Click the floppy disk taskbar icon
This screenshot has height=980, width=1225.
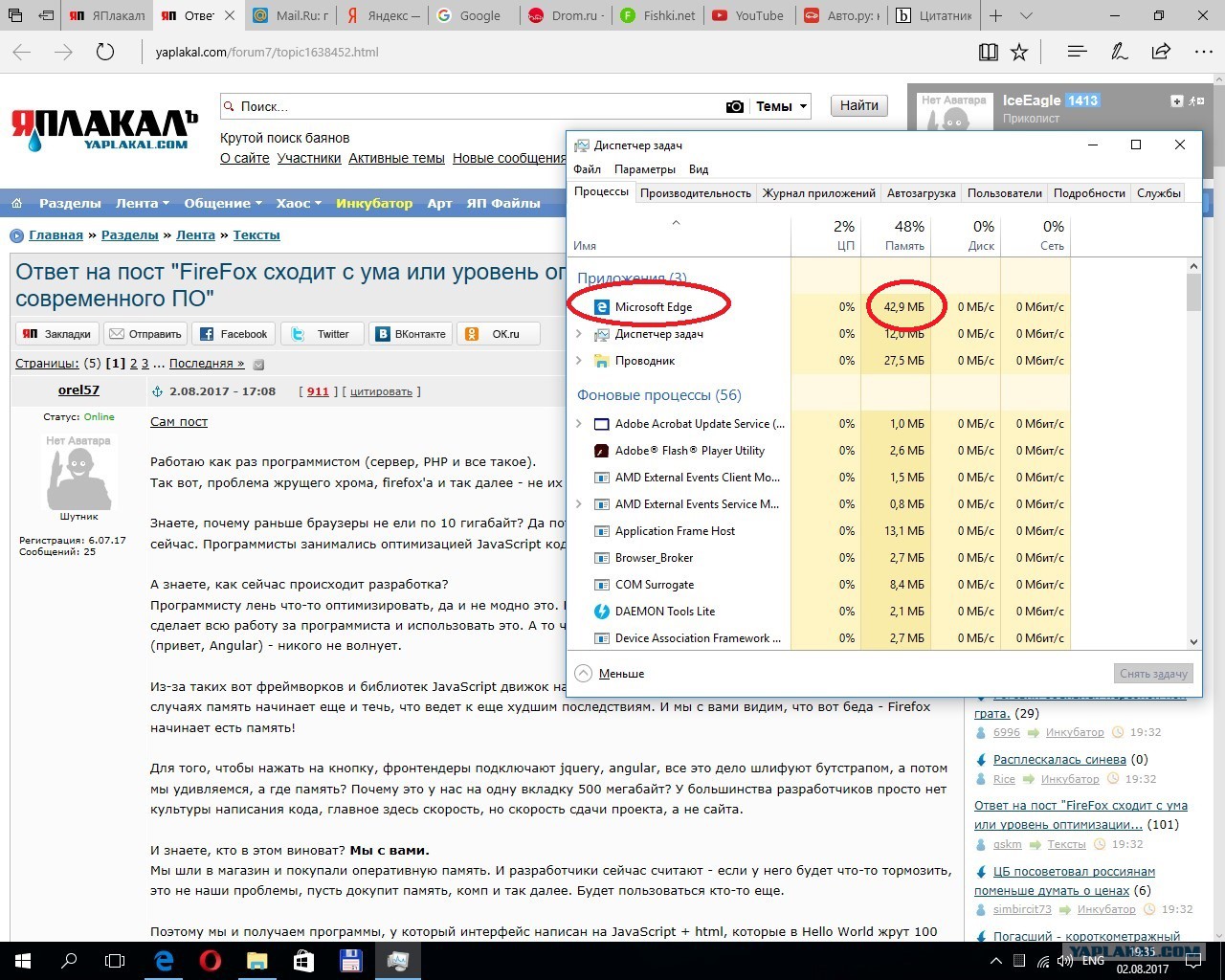coord(350,960)
